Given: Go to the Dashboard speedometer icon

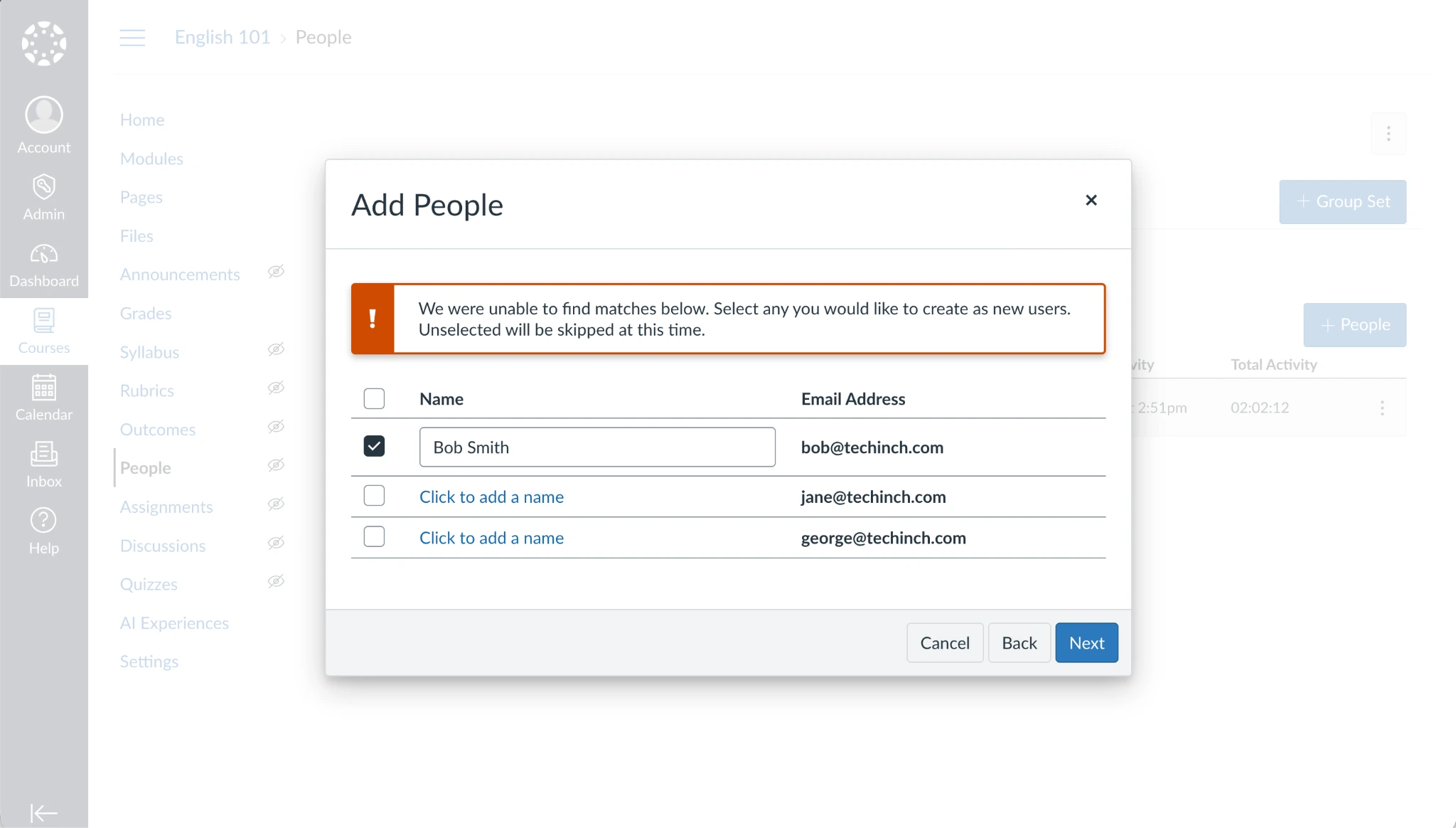Looking at the screenshot, I should click(44, 254).
